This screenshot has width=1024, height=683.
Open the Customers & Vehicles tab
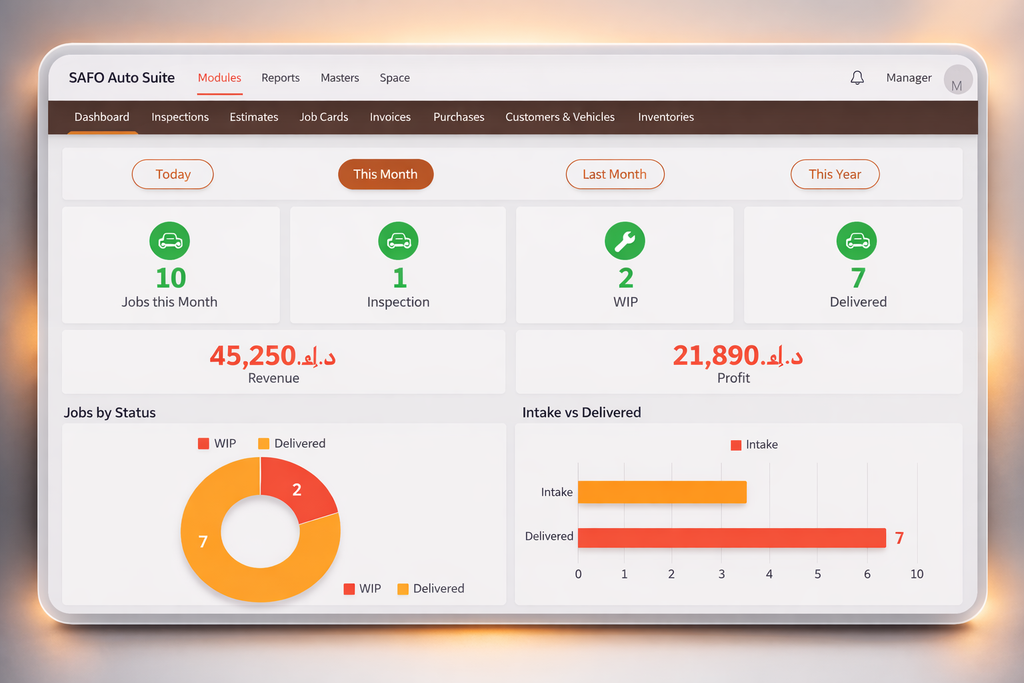point(559,117)
